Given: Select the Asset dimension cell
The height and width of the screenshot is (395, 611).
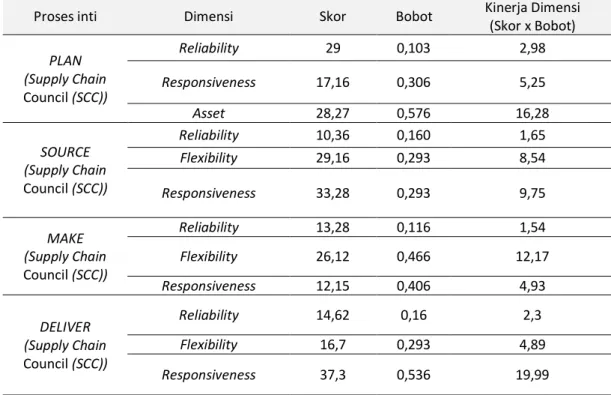Looking at the screenshot, I should coord(208,113).
